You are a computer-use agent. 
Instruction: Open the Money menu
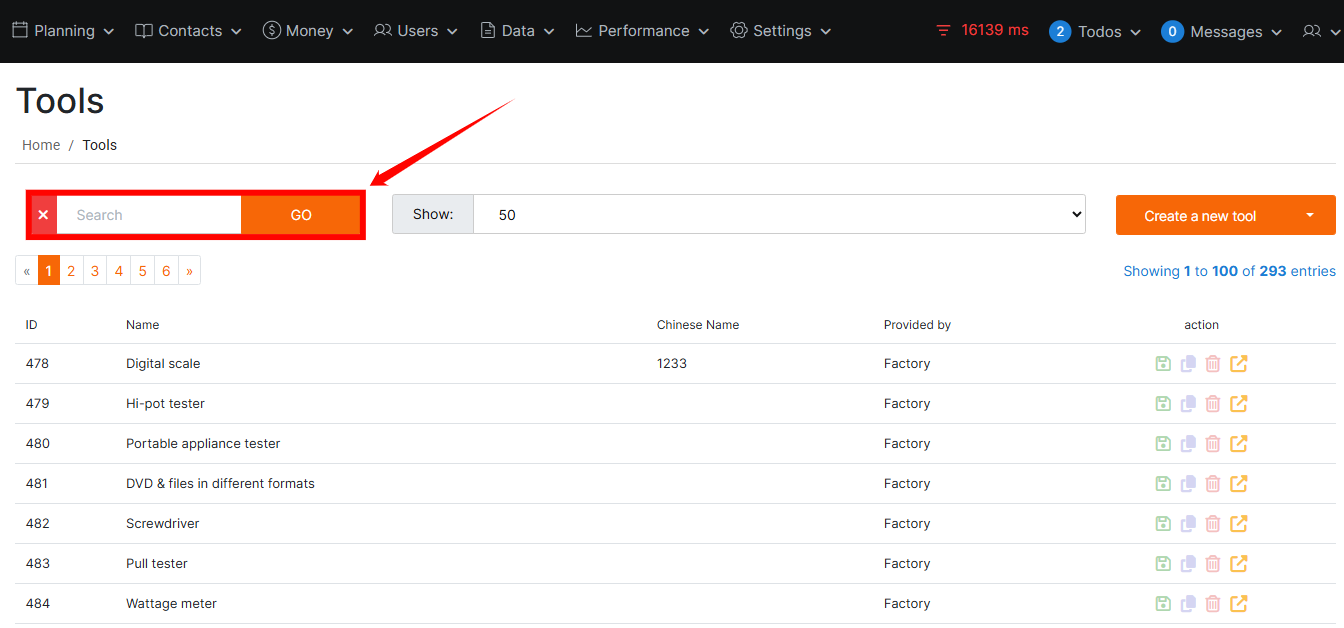pyautogui.click(x=308, y=31)
